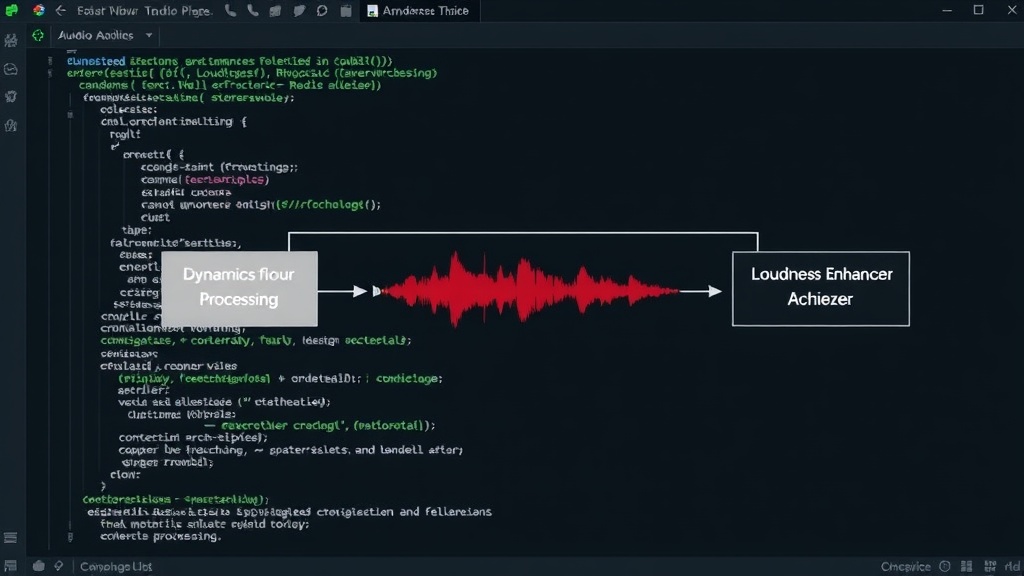
Task: Click the grid icon in status bar right
Action: (967, 566)
